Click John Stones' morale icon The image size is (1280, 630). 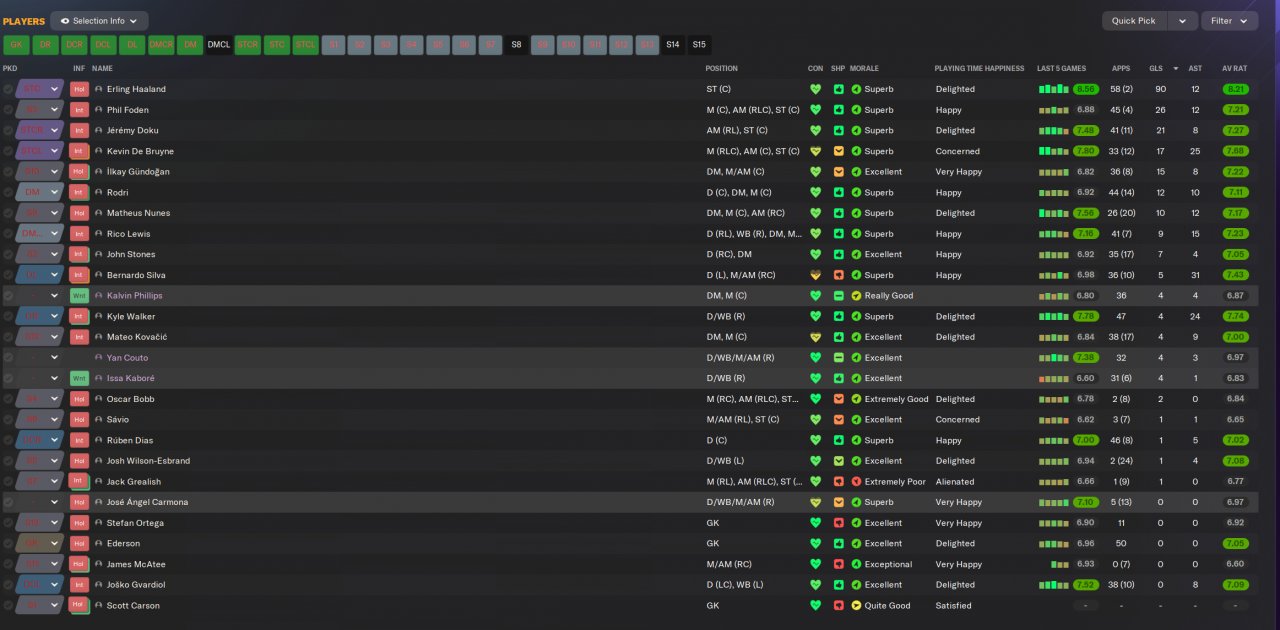[856, 254]
